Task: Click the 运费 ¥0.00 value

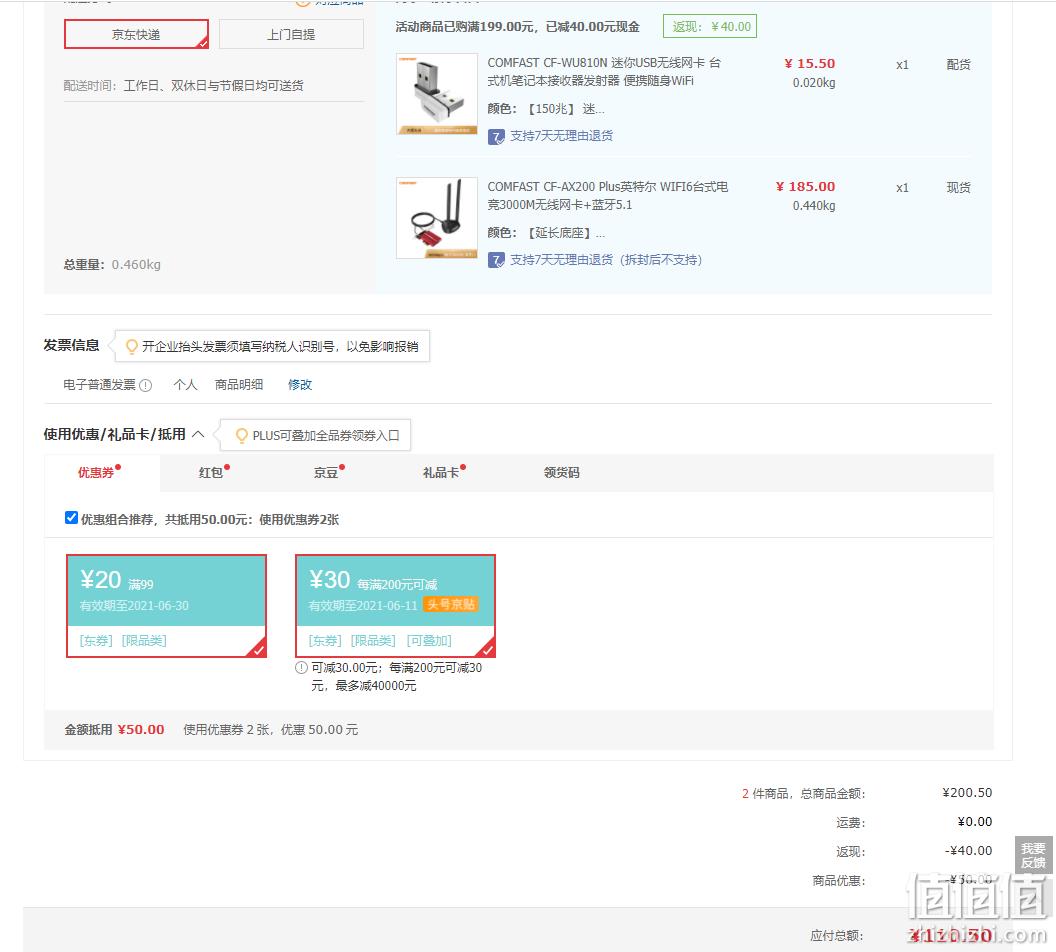Action: pyautogui.click(x=975, y=821)
